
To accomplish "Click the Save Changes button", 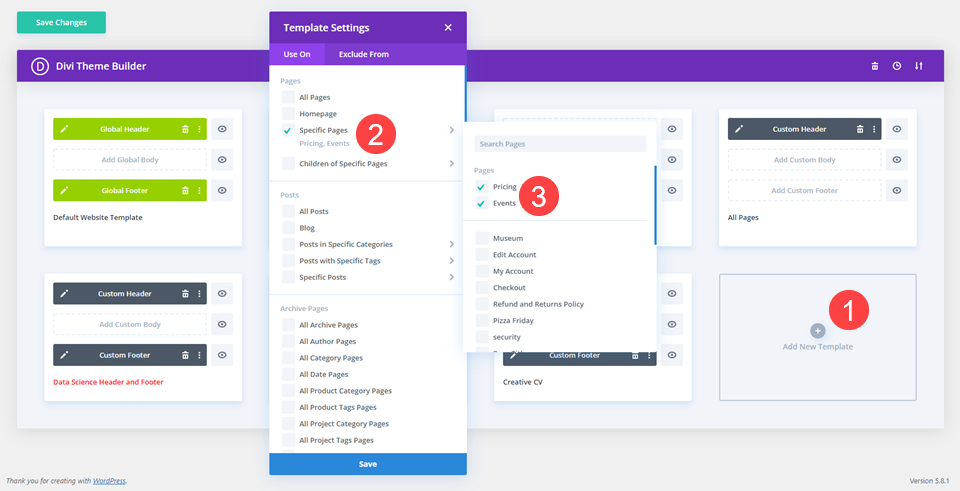I will [x=61, y=23].
